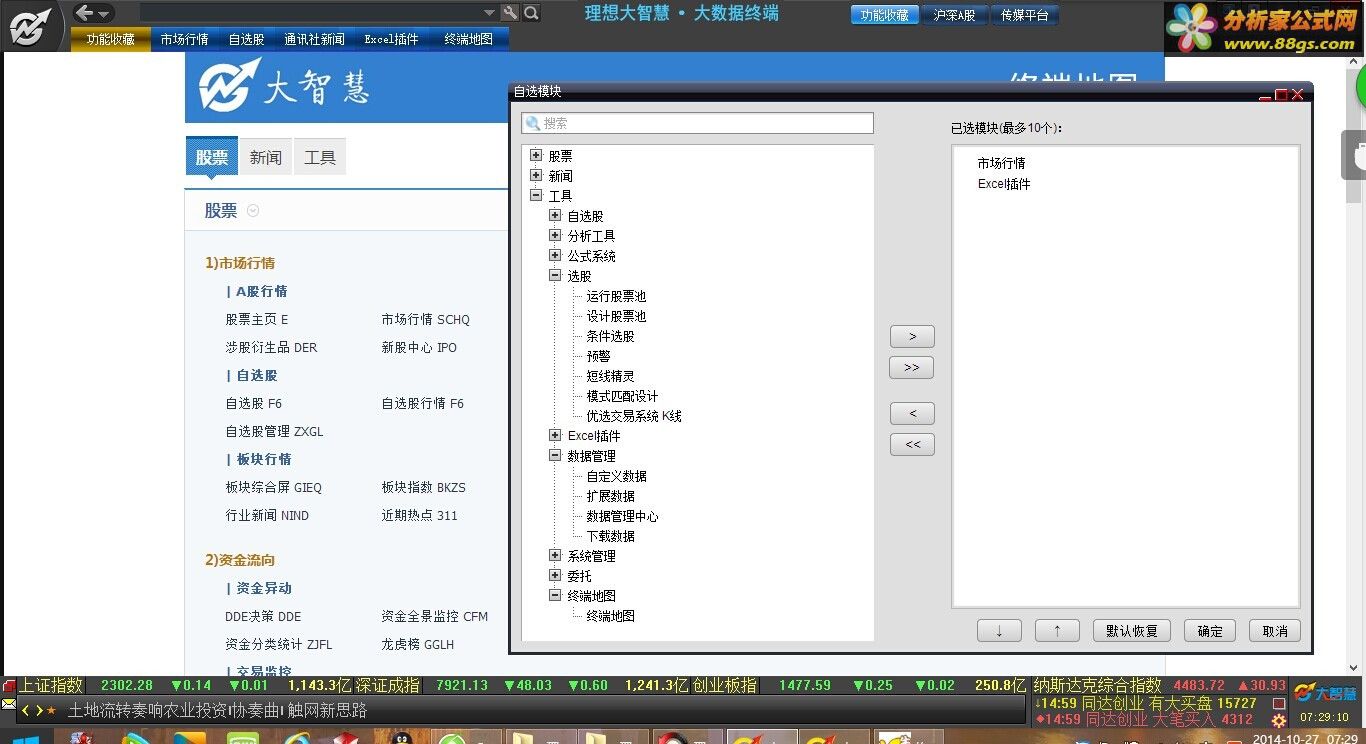Click 确定 to confirm the dialog
Viewport: 1366px width, 744px height.
click(1210, 631)
